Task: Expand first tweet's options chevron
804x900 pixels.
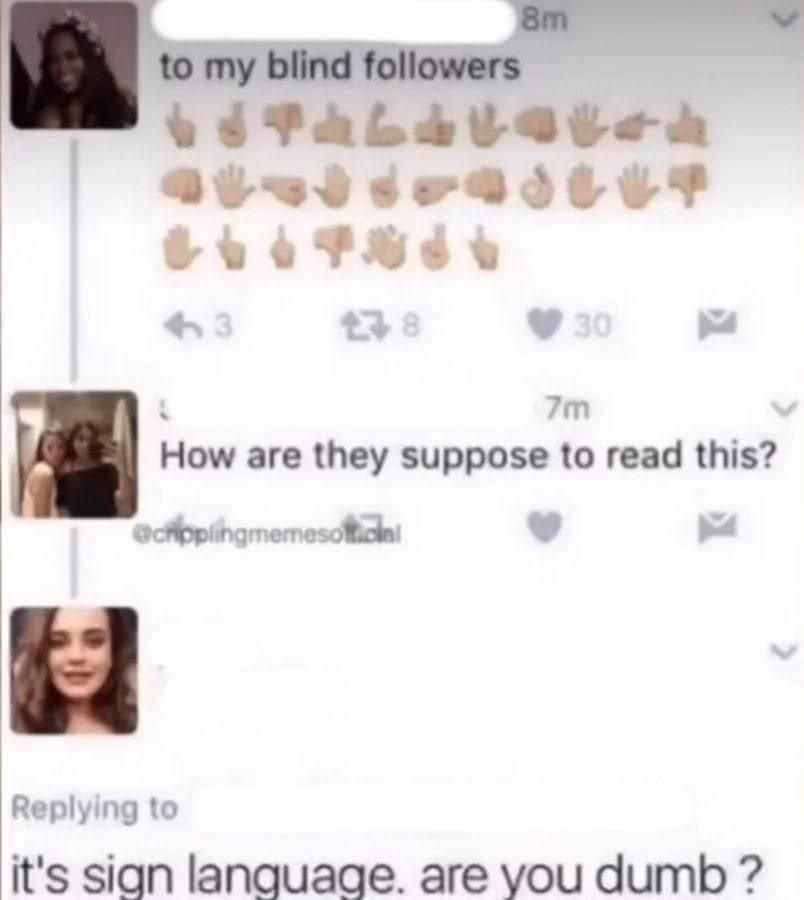Action: pyautogui.click(x=784, y=21)
